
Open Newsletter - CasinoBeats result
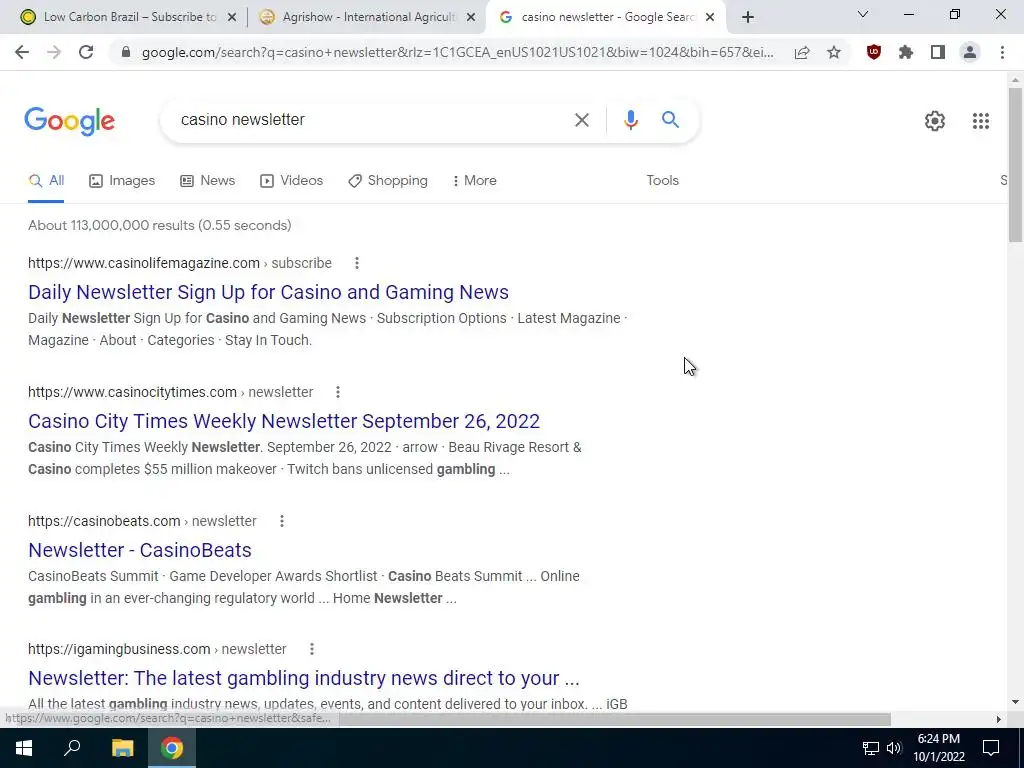140,550
